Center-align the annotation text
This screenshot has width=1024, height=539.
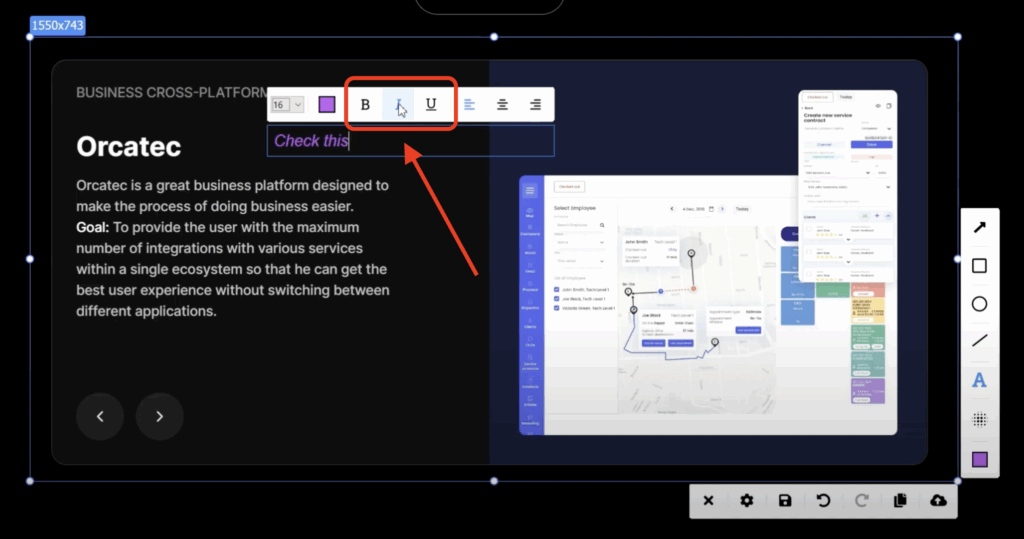(502, 105)
